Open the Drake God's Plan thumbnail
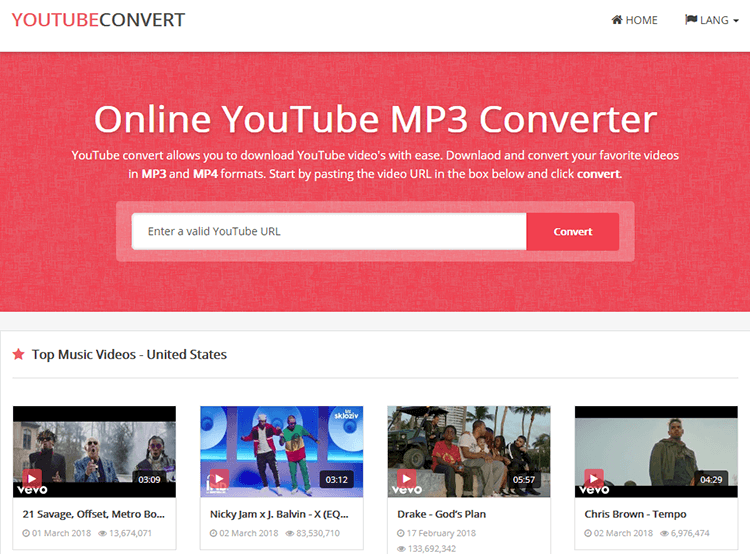 [x=469, y=452]
